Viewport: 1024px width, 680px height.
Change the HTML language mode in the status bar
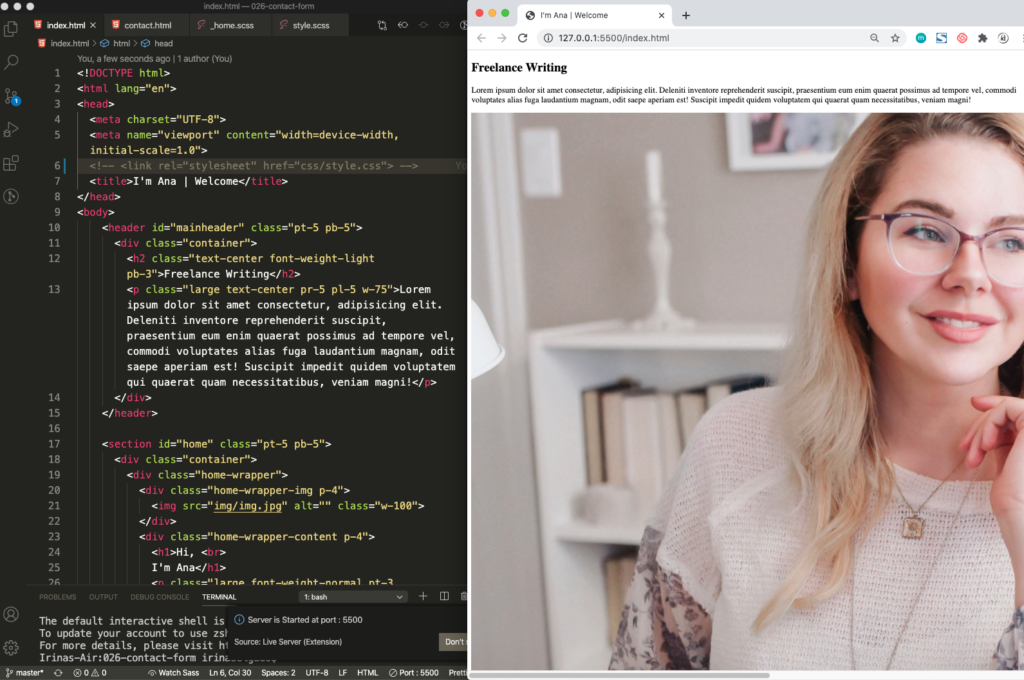pyautogui.click(x=367, y=673)
